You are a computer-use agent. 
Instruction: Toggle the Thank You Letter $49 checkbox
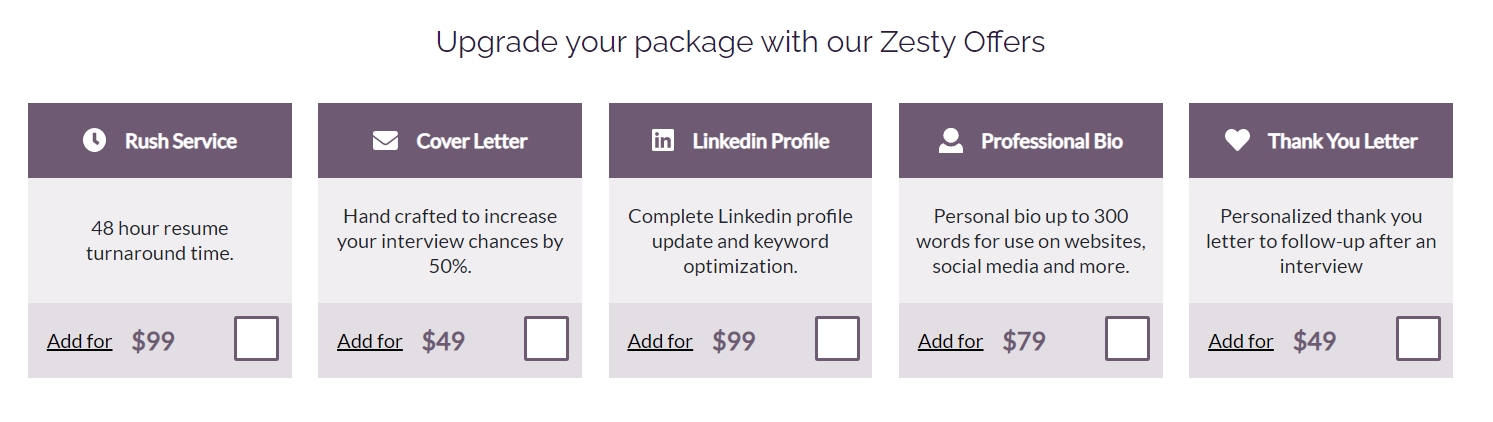pos(1418,339)
